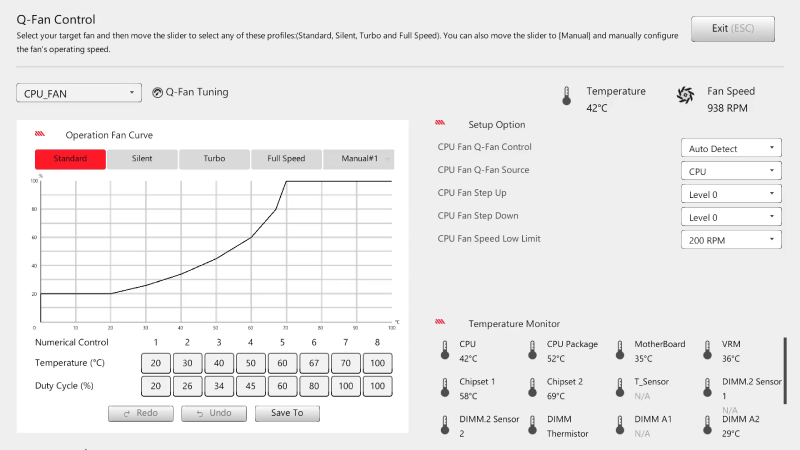Click the MotherBoard thermometer icon
This screenshot has width=800, height=450.
tap(620, 350)
